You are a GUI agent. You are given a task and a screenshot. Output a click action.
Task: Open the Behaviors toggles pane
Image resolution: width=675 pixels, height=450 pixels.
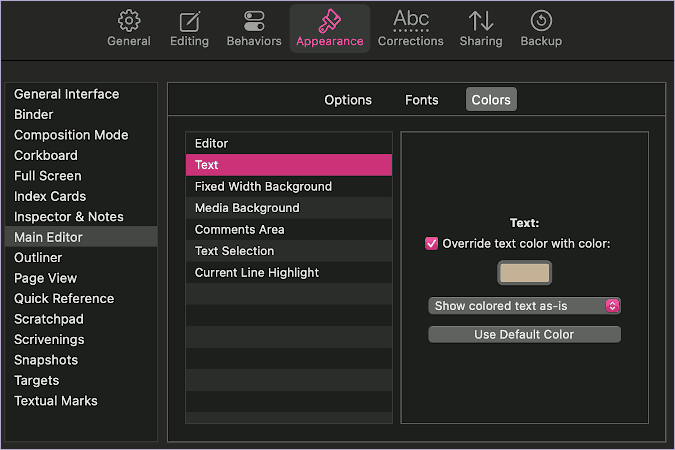tap(254, 28)
